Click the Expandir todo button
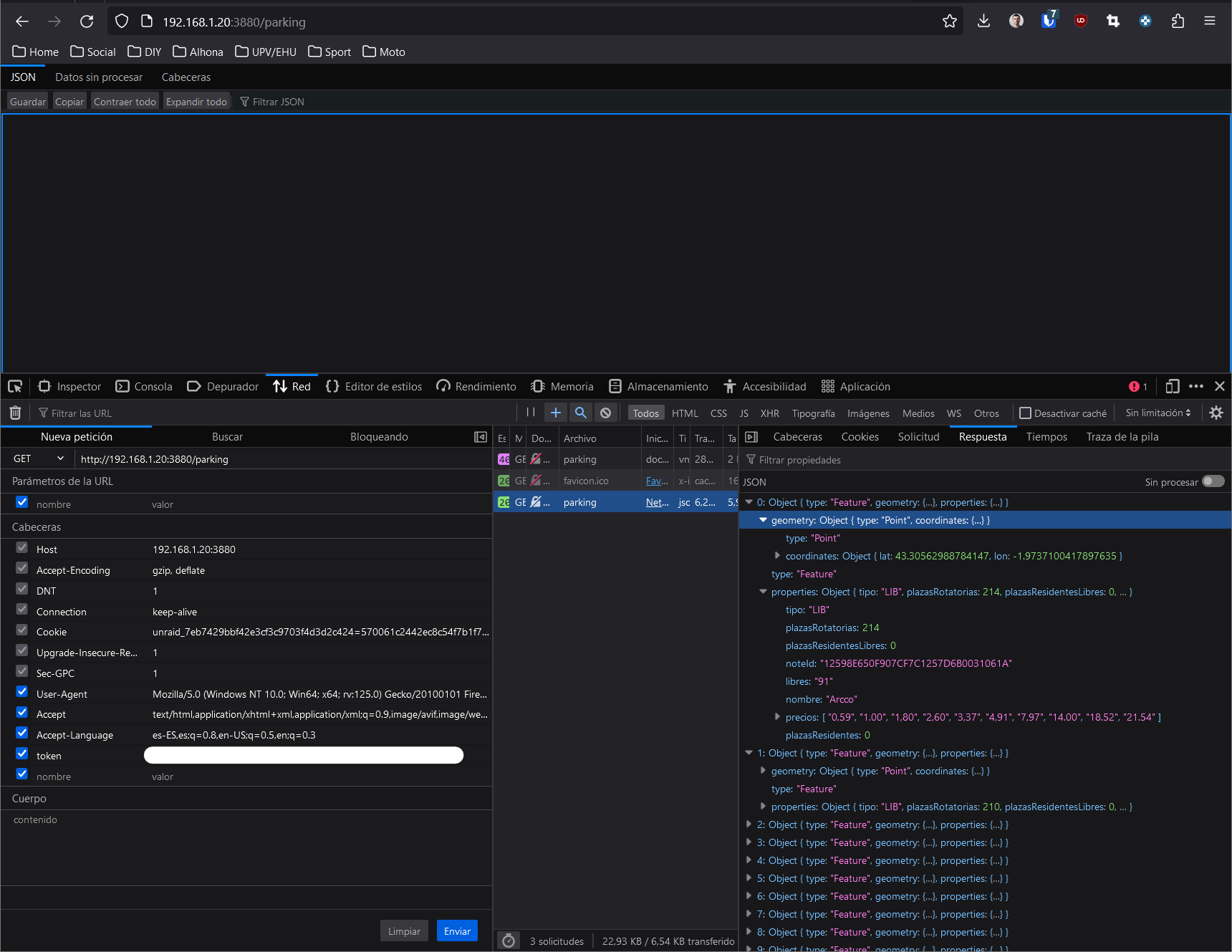 coord(196,102)
